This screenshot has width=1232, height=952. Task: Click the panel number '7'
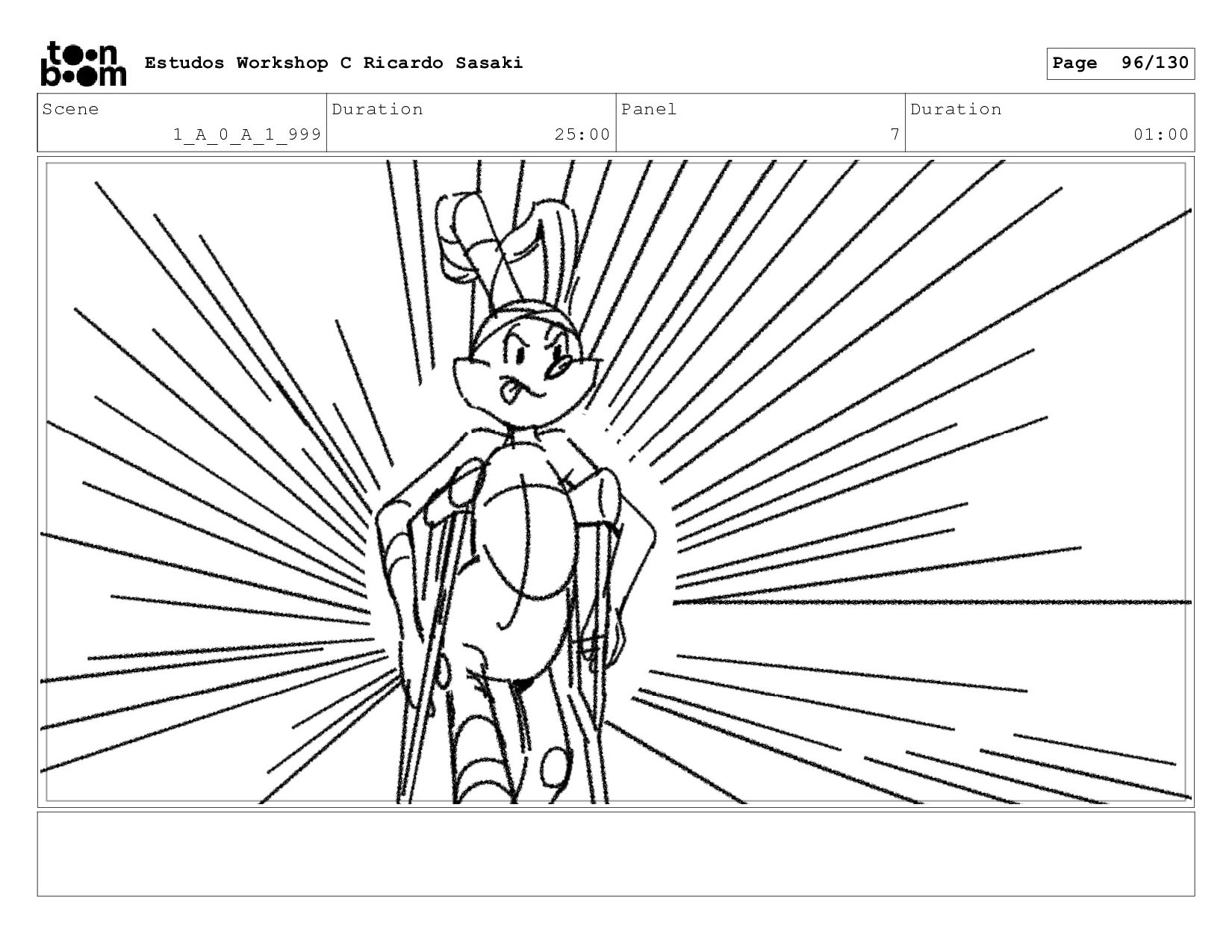pyautogui.click(x=895, y=134)
